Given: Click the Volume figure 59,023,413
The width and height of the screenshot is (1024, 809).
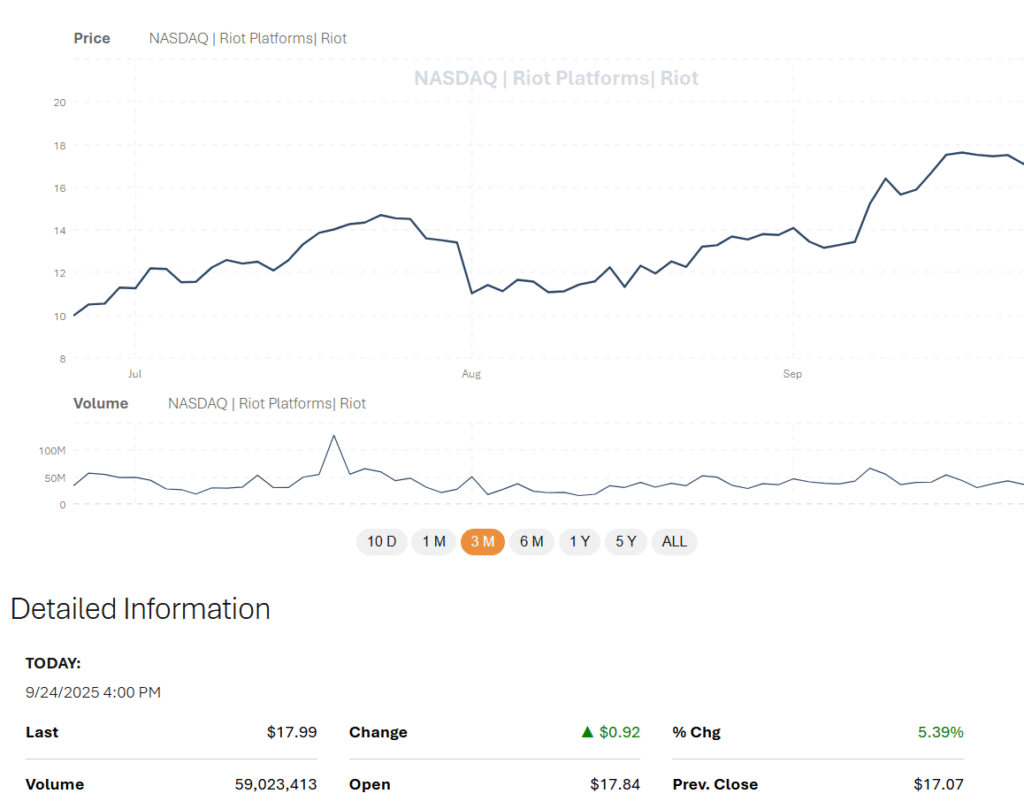Looking at the screenshot, I should [274, 784].
